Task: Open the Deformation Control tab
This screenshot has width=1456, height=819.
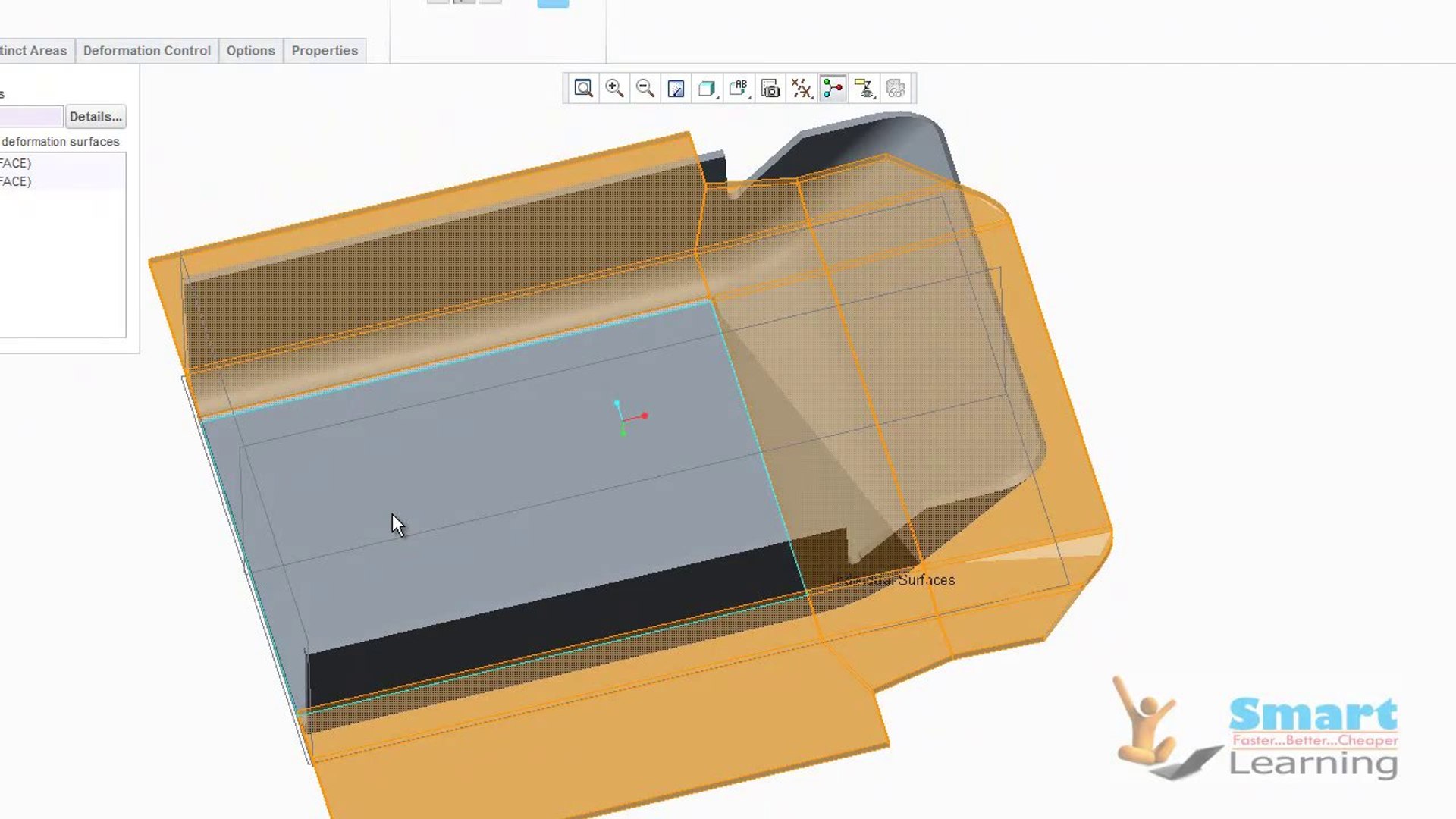Action: click(x=147, y=50)
